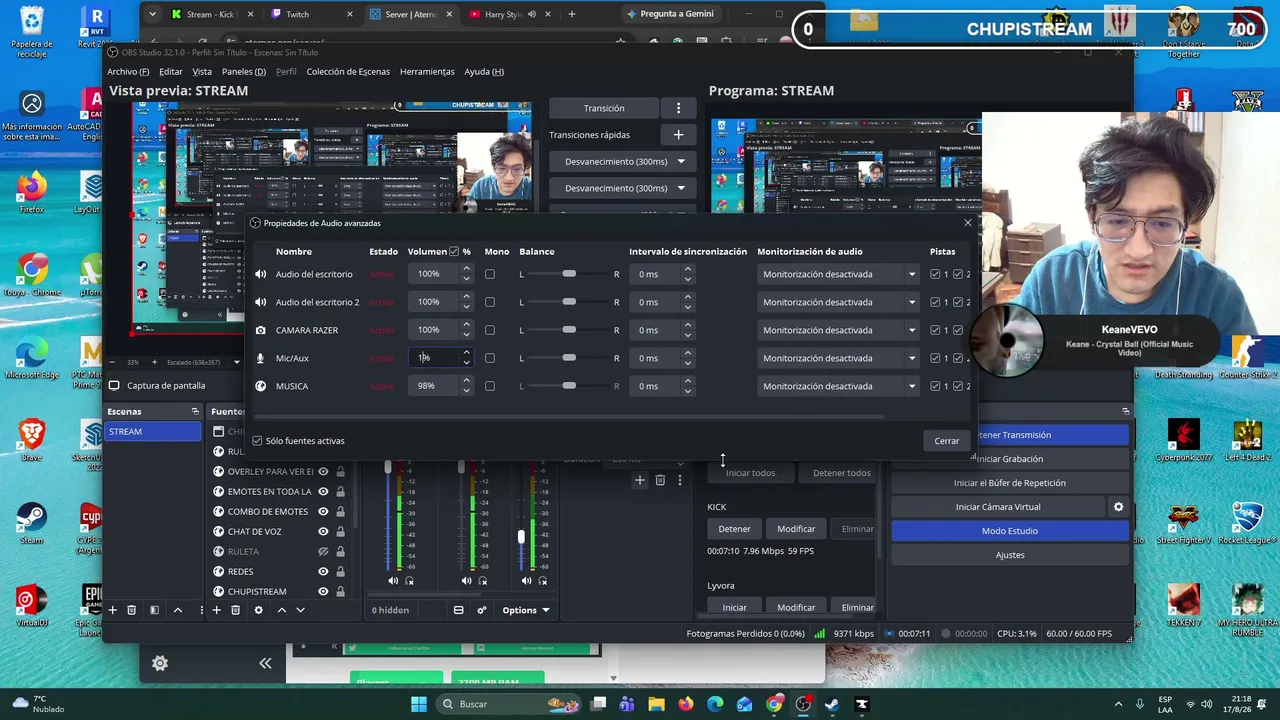Enable Mono for CAMARA RAZER
1280x720 pixels.
[x=490, y=330]
